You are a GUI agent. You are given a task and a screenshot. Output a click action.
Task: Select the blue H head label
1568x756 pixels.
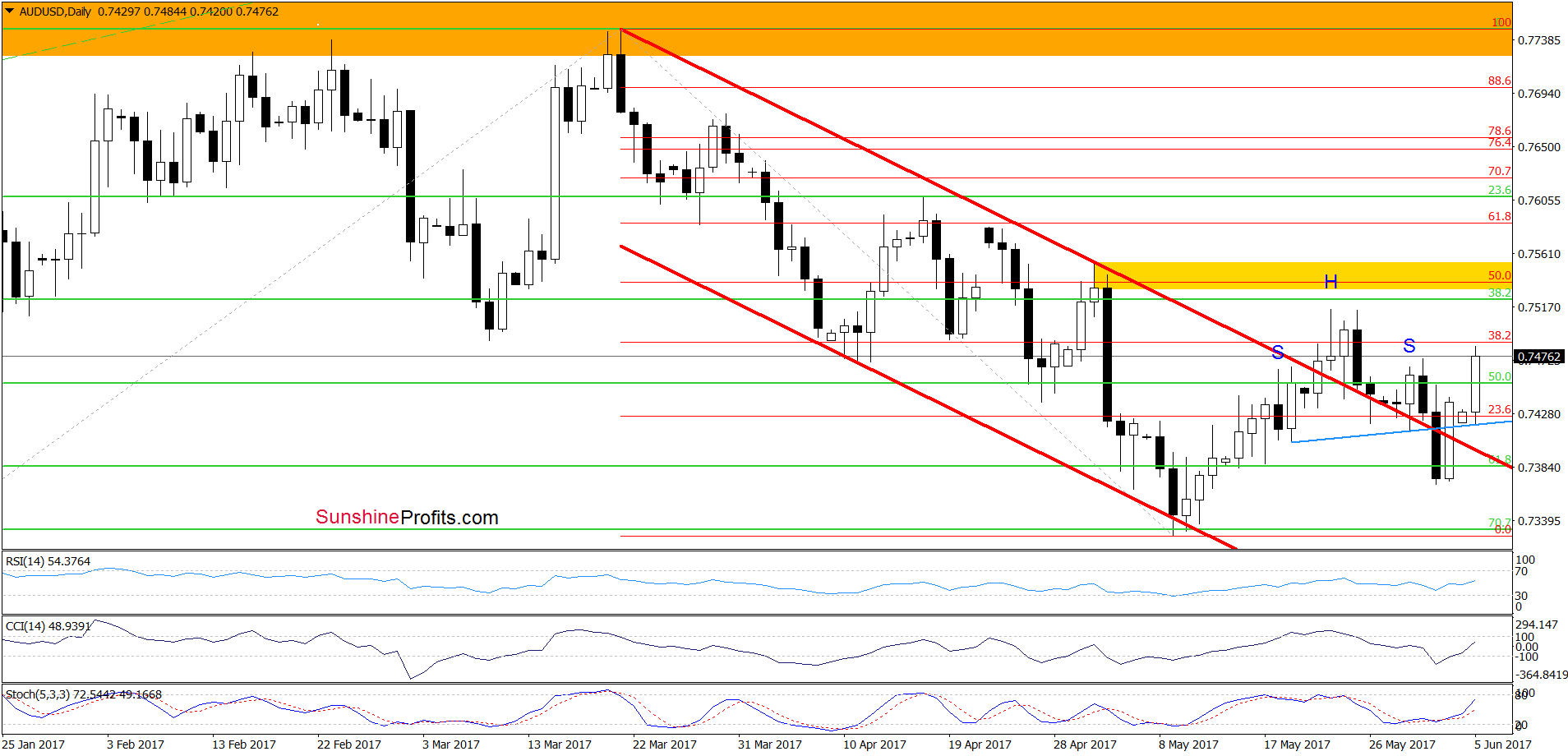1330,282
